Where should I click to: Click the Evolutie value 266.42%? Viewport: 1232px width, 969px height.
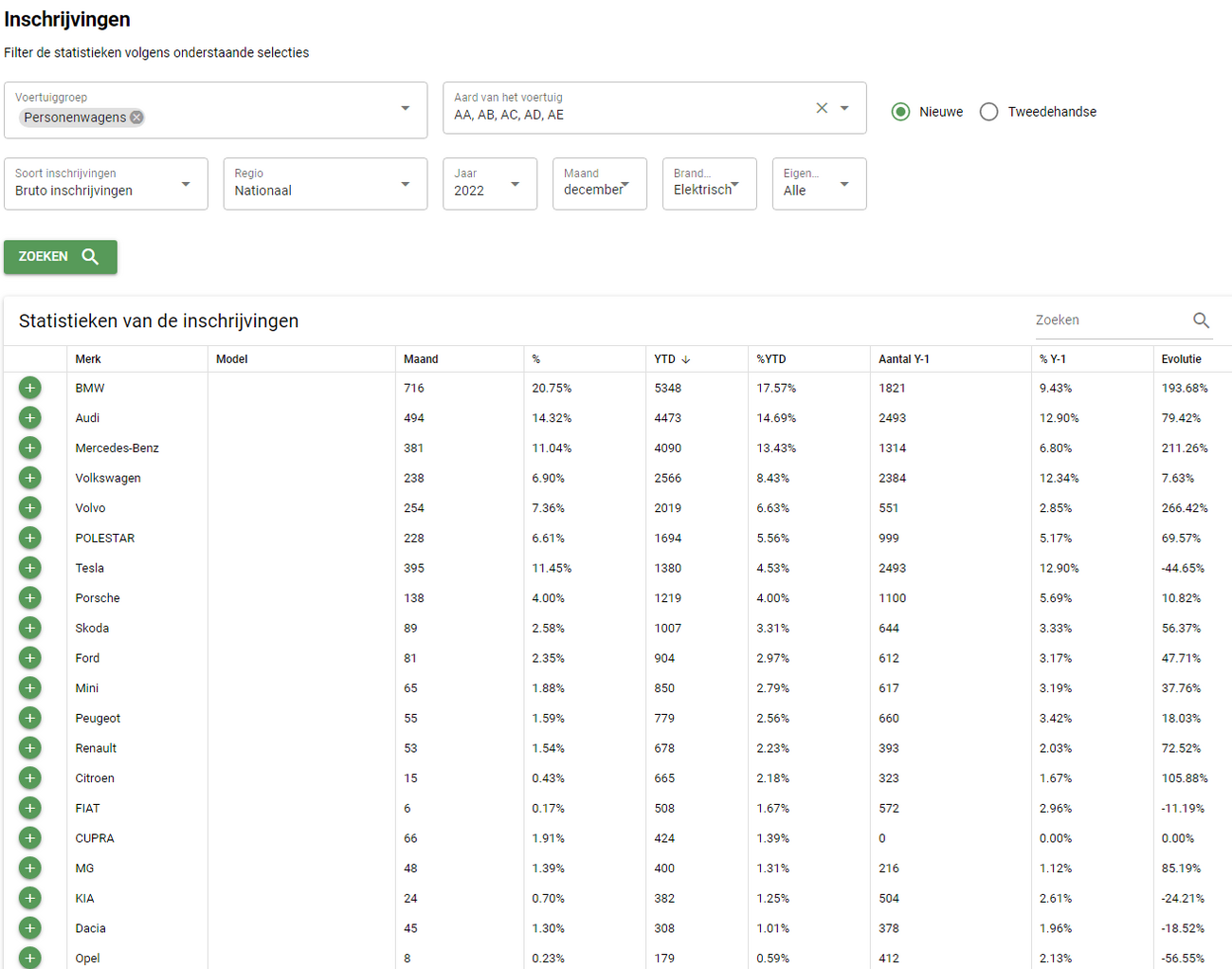point(1185,508)
